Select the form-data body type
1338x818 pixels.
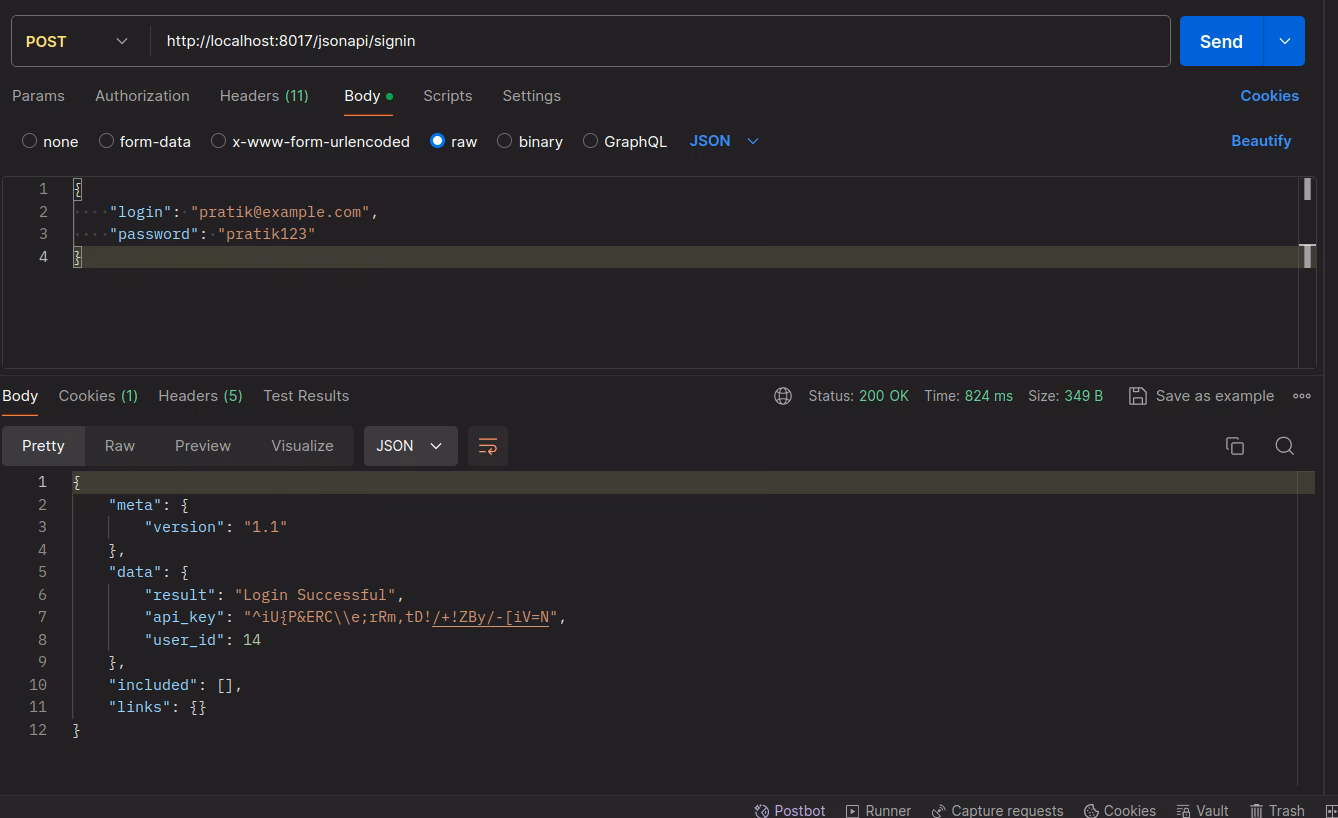[106, 141]
